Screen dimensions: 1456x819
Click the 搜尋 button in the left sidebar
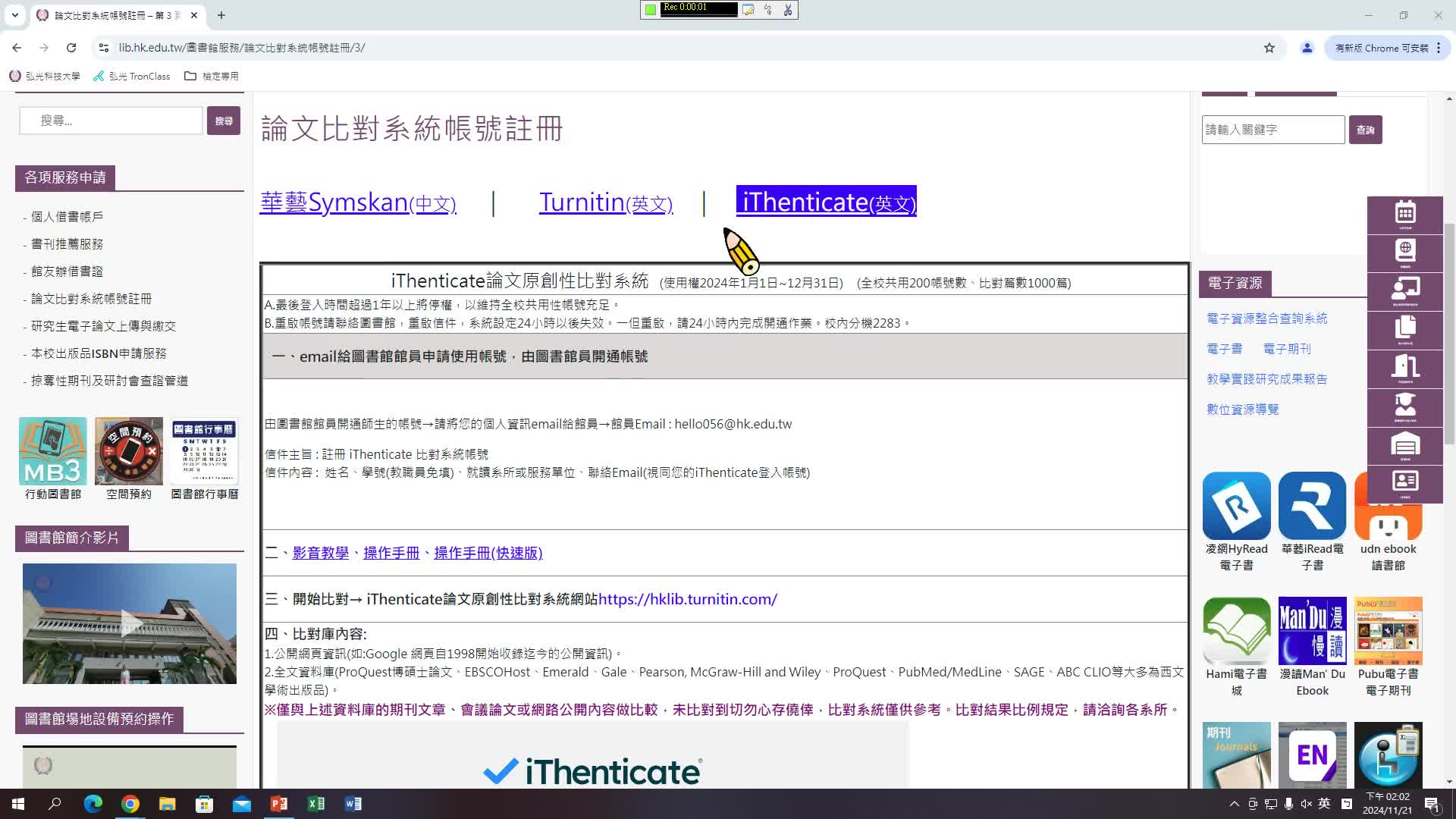(x=224, y=121)
